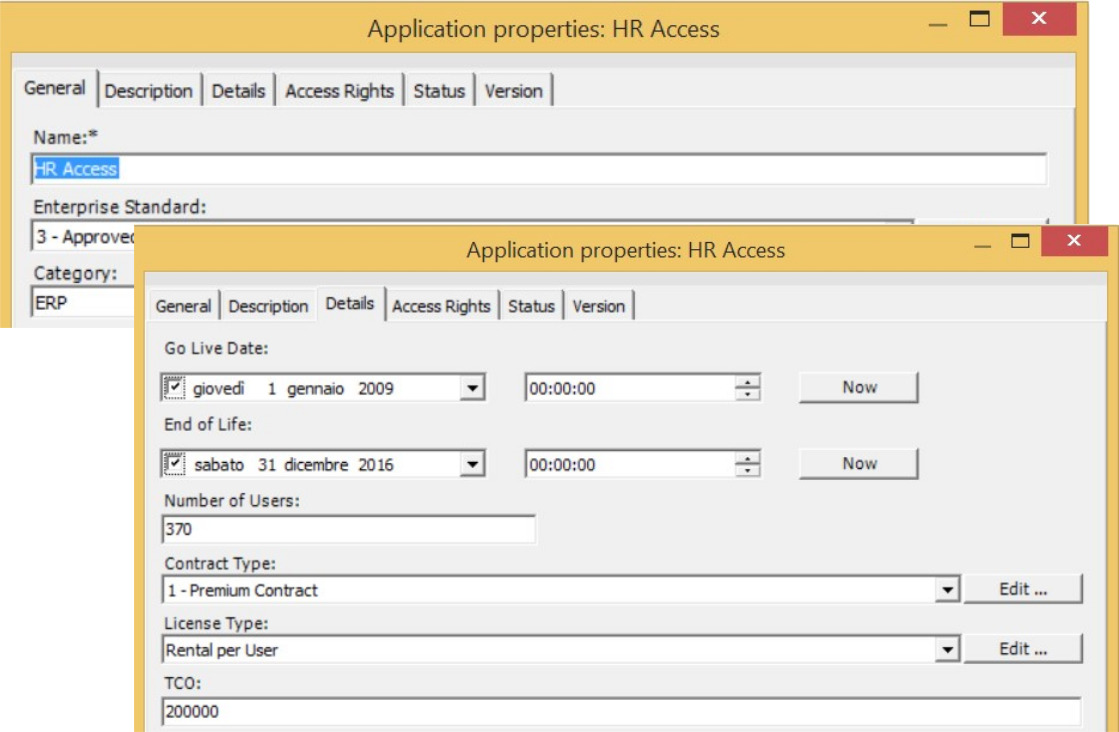Open the Go Live Date calendar dropdown
Image resolution: width=1119 pixels, height=732 pixels.
473,388
